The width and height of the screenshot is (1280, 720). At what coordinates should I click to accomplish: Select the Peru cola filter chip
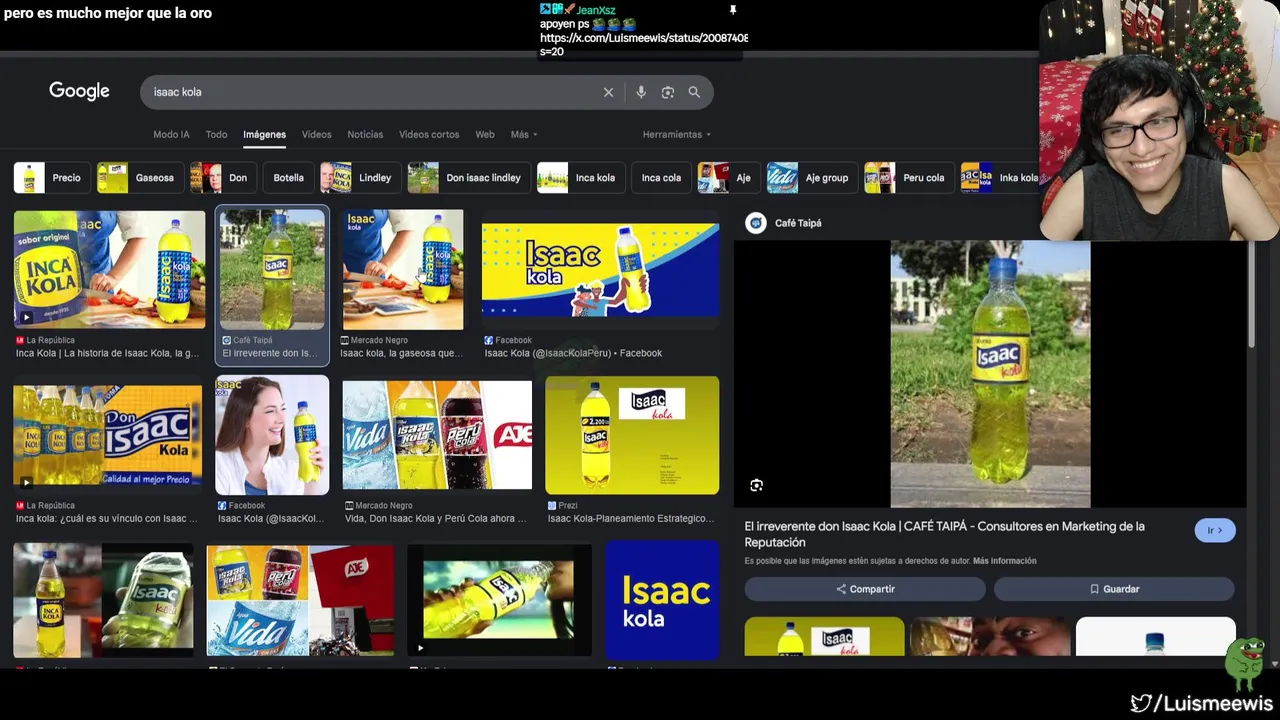click(x=908, y=178)
